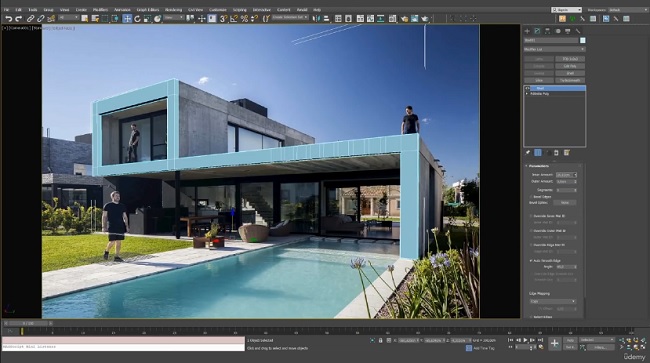
Task: Open Select by Name dialog icon
Action: [95, 19]
